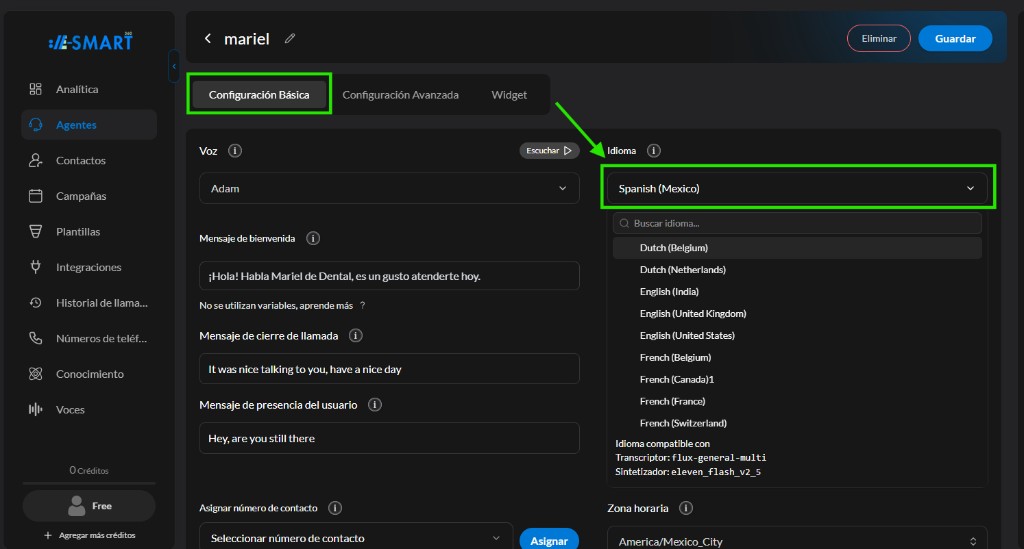Viewport: 1024px width, 549px height.
Task: Click the question mark after aprende más
Action: 362,306
